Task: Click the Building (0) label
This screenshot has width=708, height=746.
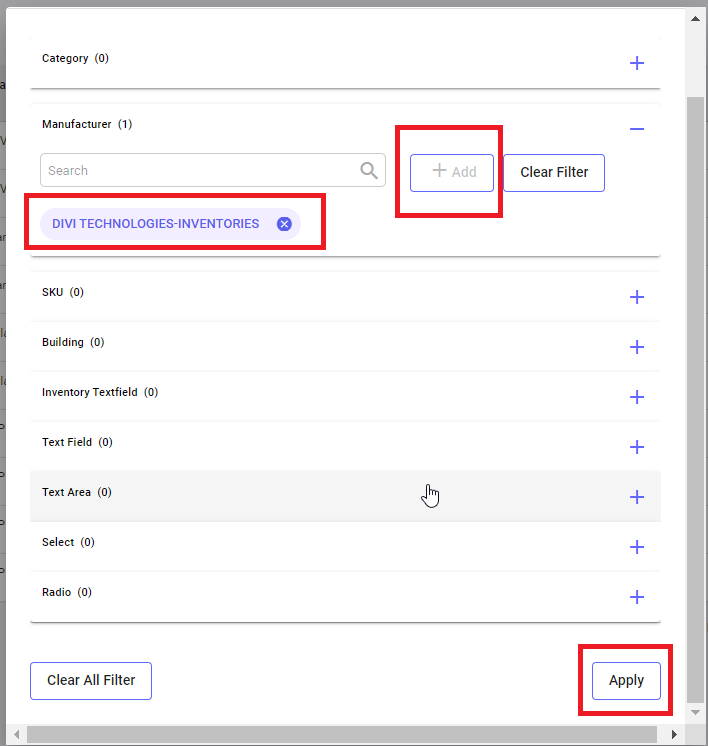Action: tap(73, 342)
